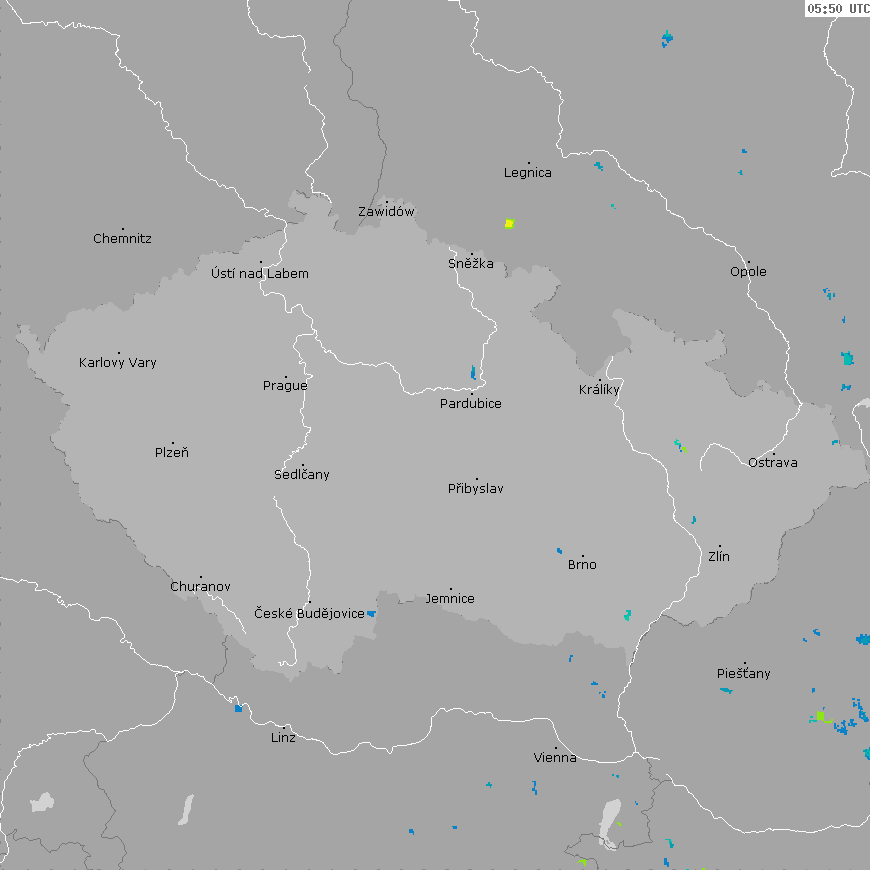Click the Přibyslav label
Screen dimensions: 870x870
476,488
